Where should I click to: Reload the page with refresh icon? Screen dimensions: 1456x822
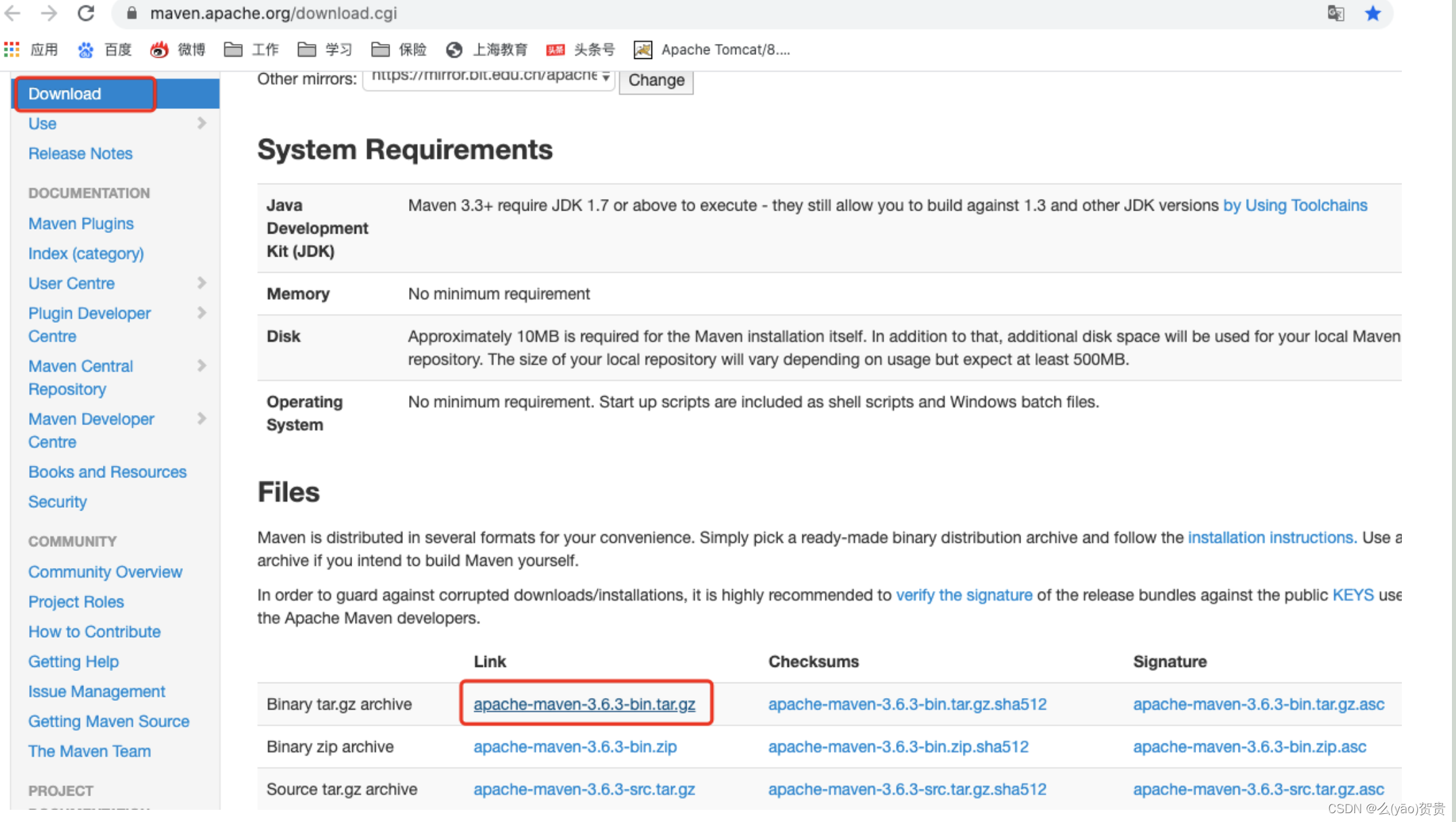(85, 13)
